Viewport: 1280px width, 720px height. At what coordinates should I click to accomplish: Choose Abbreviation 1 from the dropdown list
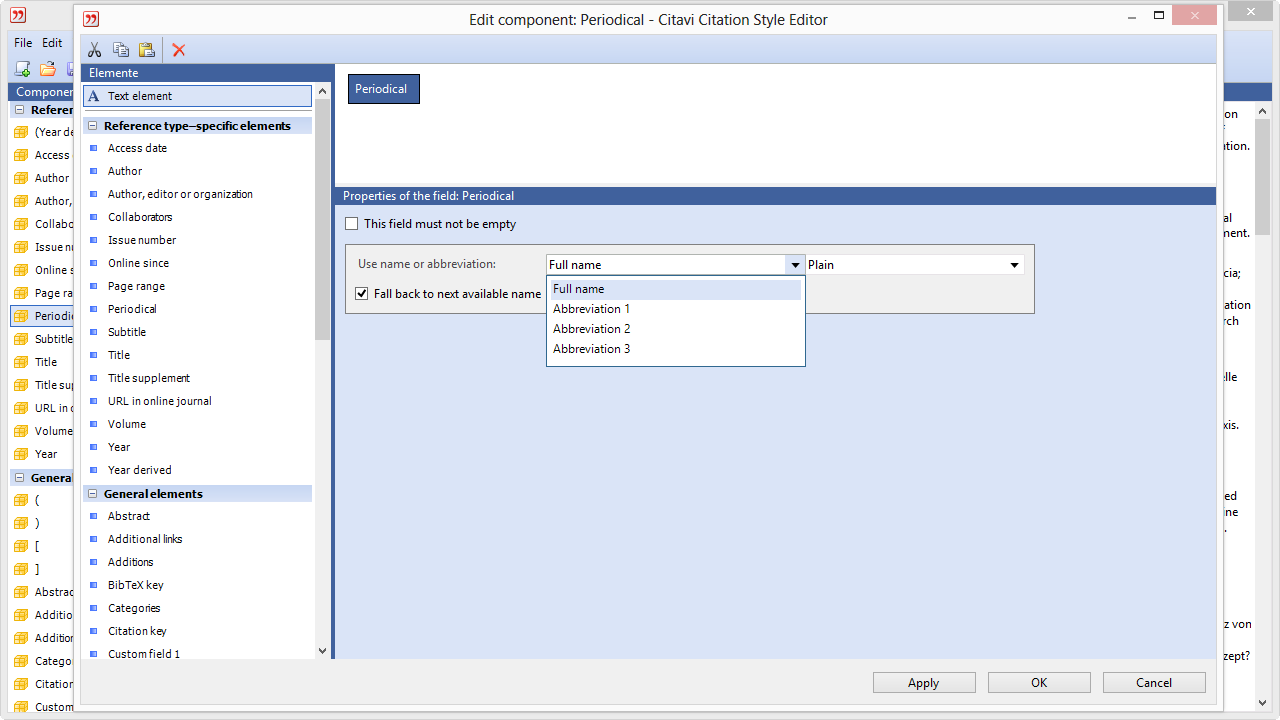click(x=676, y=309)
